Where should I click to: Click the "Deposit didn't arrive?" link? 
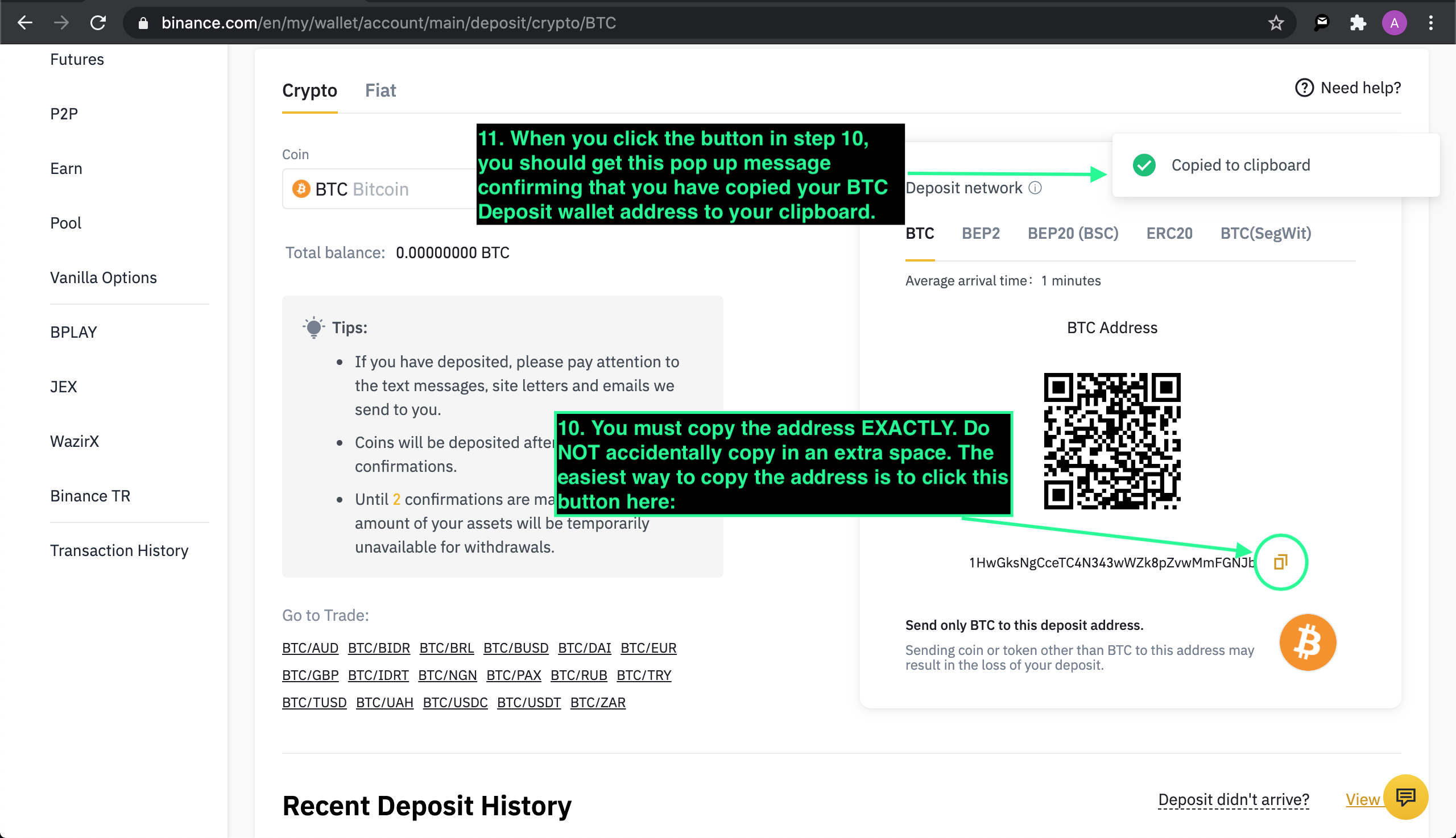[1233, 799]
